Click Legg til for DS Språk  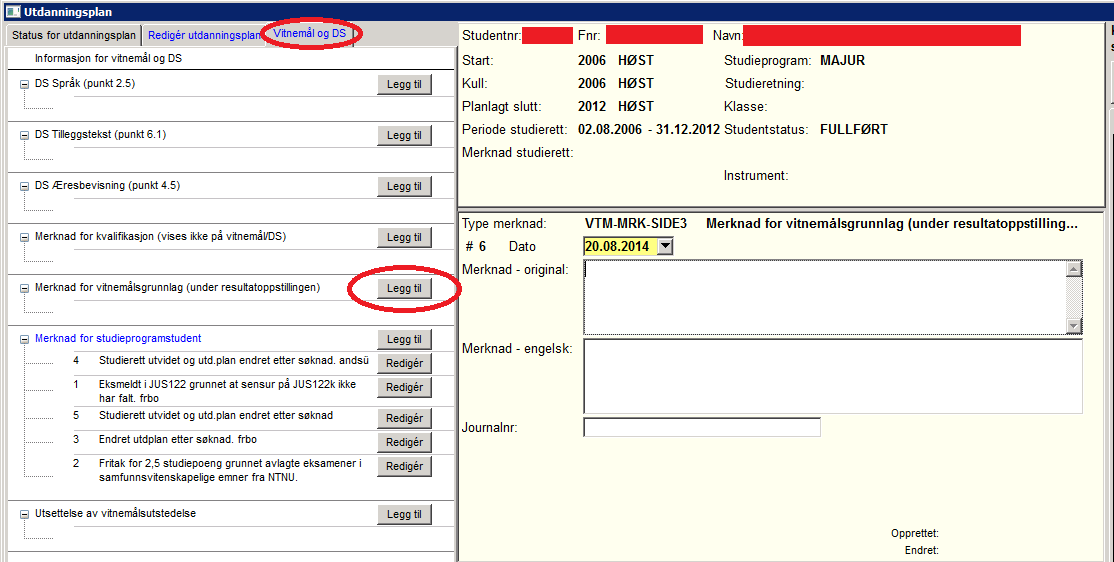click(x=404, y=84)
